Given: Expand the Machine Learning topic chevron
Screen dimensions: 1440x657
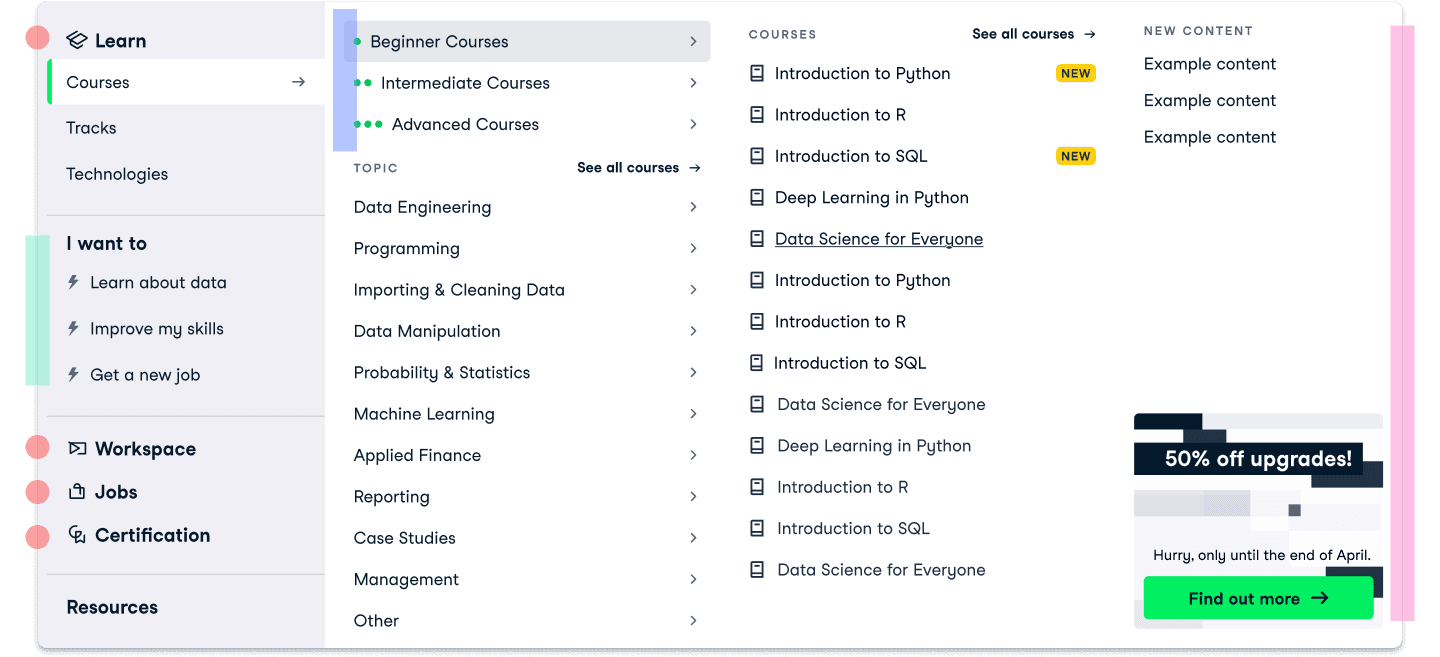Looking at the screenshot, I should pos(693,414).
